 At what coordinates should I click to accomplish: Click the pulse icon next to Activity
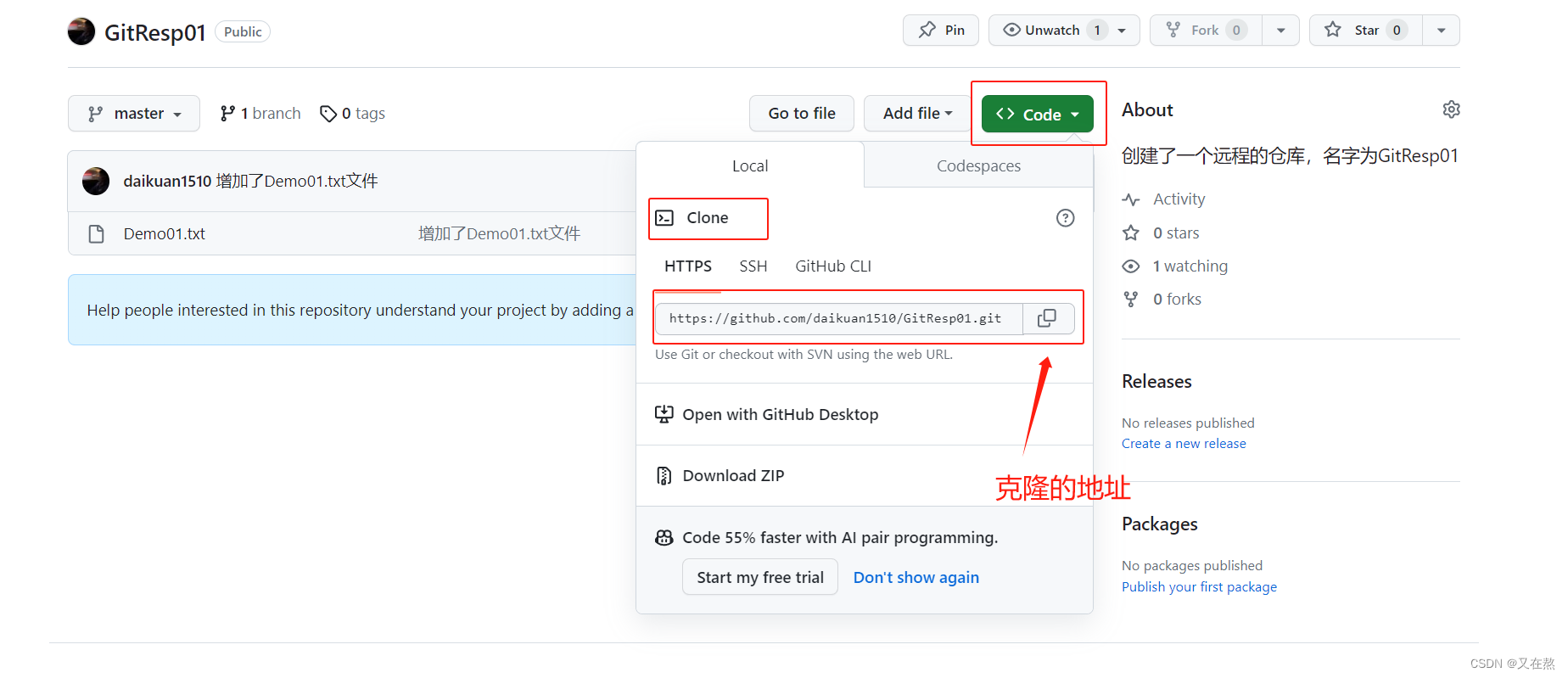point(1131,199)
